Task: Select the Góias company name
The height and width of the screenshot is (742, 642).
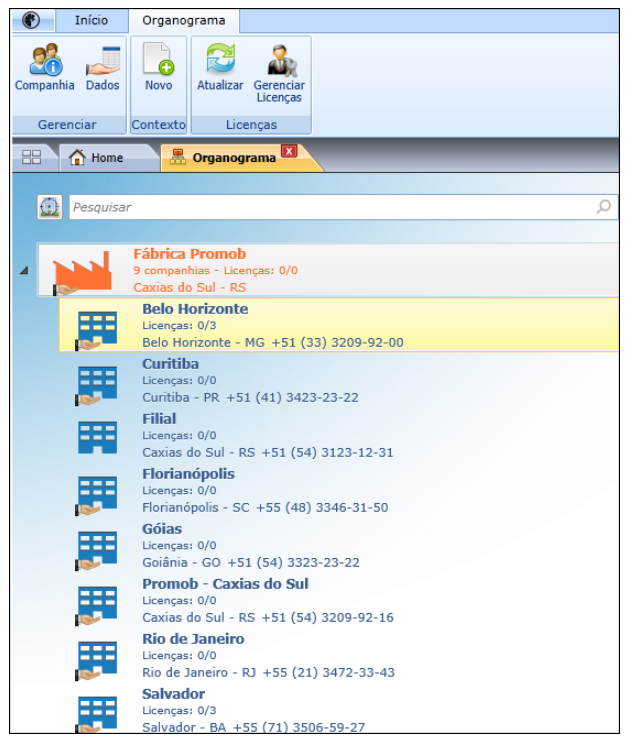Action: (162, 529)
